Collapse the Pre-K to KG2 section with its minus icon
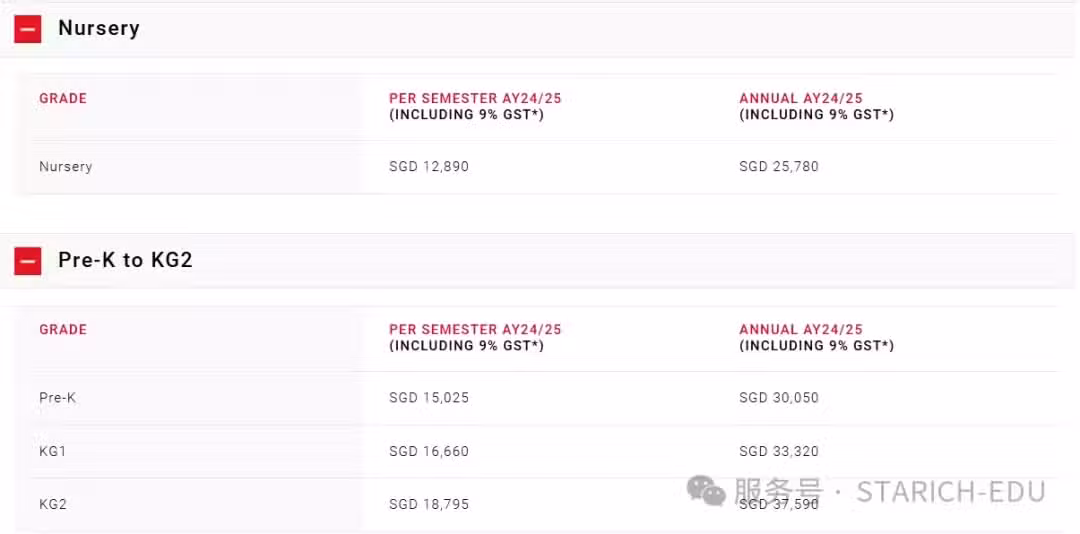 coord(28,260)
